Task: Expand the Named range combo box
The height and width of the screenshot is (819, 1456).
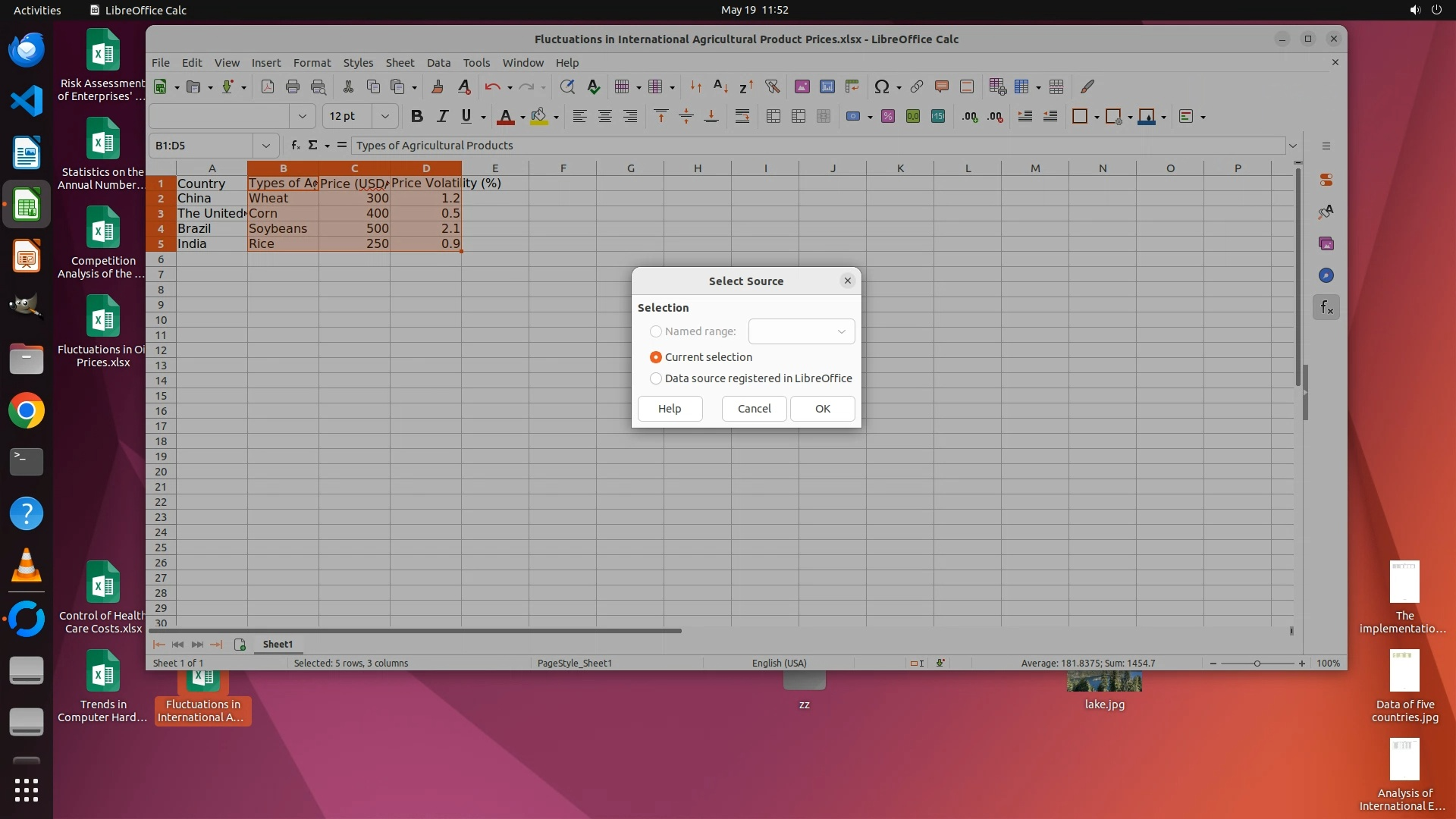Action: point(841,331)
